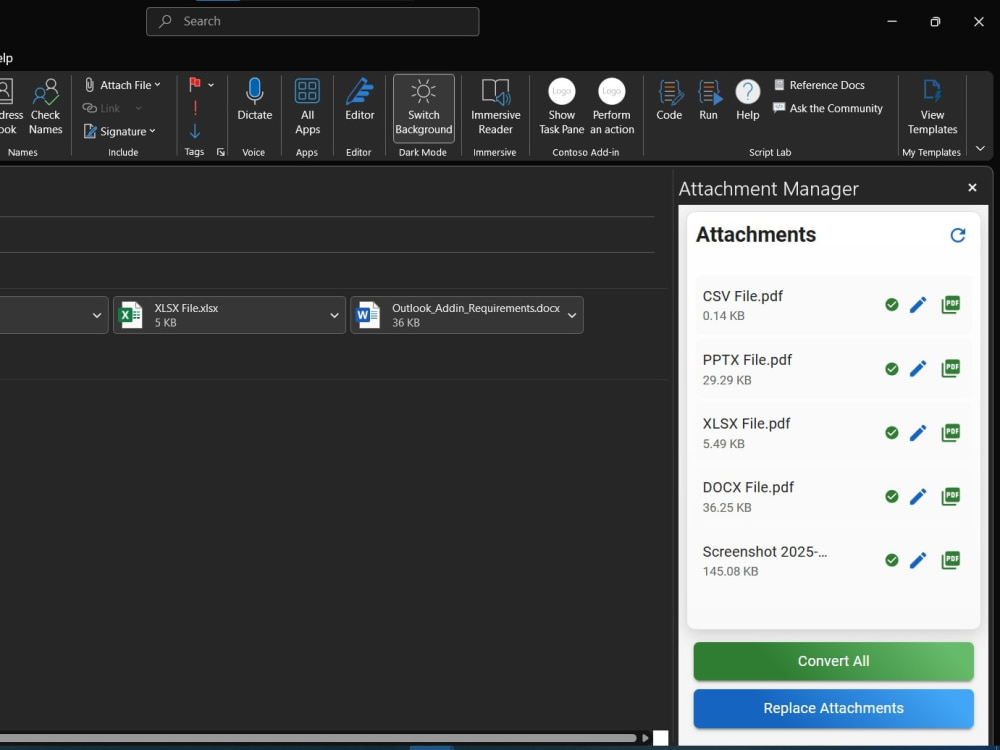
Task: Set High Importance exclamation mark
Action: [x=195, y=108]
